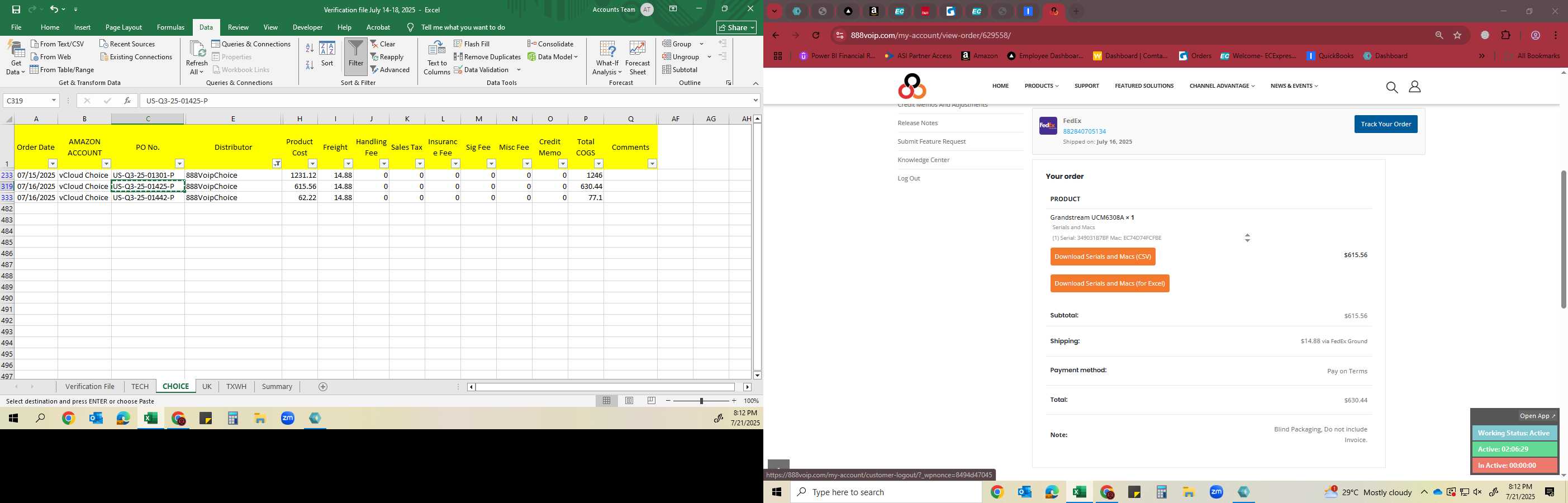Open FedEx tracking number 882840705134
This screenshot has height=503, width=1568.
click(x=1084, y=131)
